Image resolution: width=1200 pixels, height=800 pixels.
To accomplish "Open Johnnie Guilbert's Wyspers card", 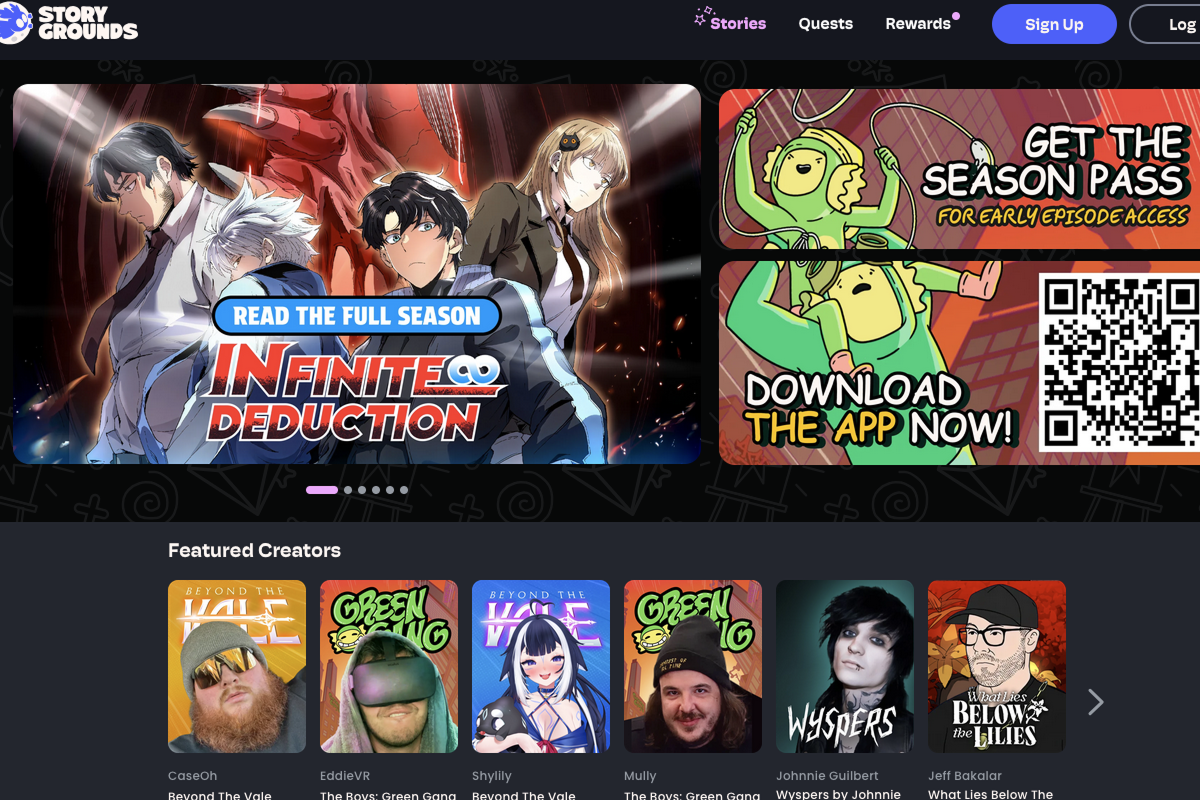I will (x=844, y=666).
